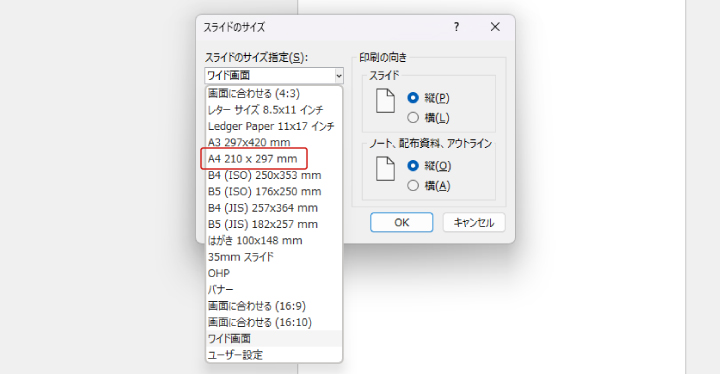This screenshot has width=720, height=374.
Task: Select Ledger Paper 11x17 インチ option
Action: tap(274, 126)
